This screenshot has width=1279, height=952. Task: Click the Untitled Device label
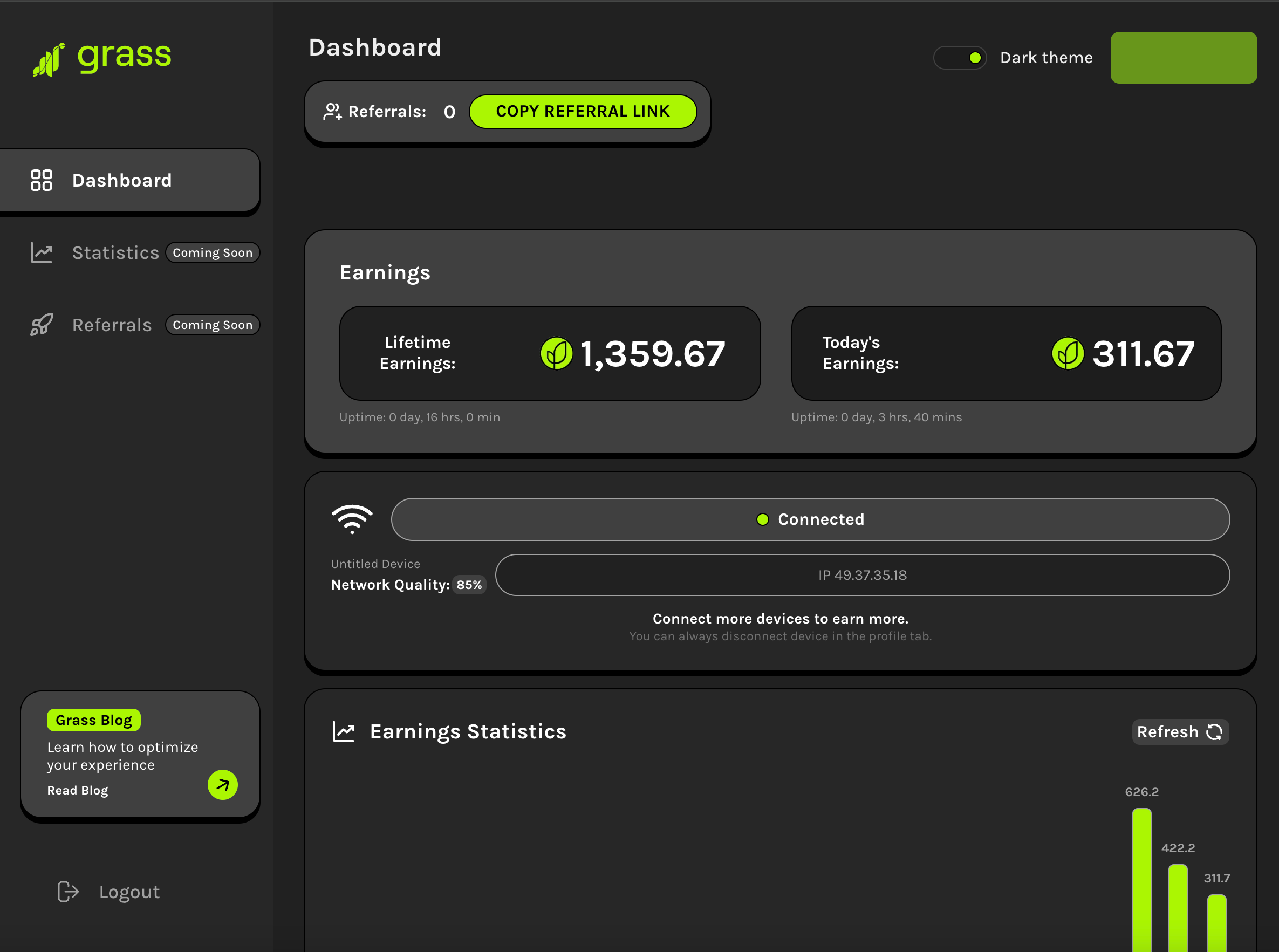click(x=375, y=564)
